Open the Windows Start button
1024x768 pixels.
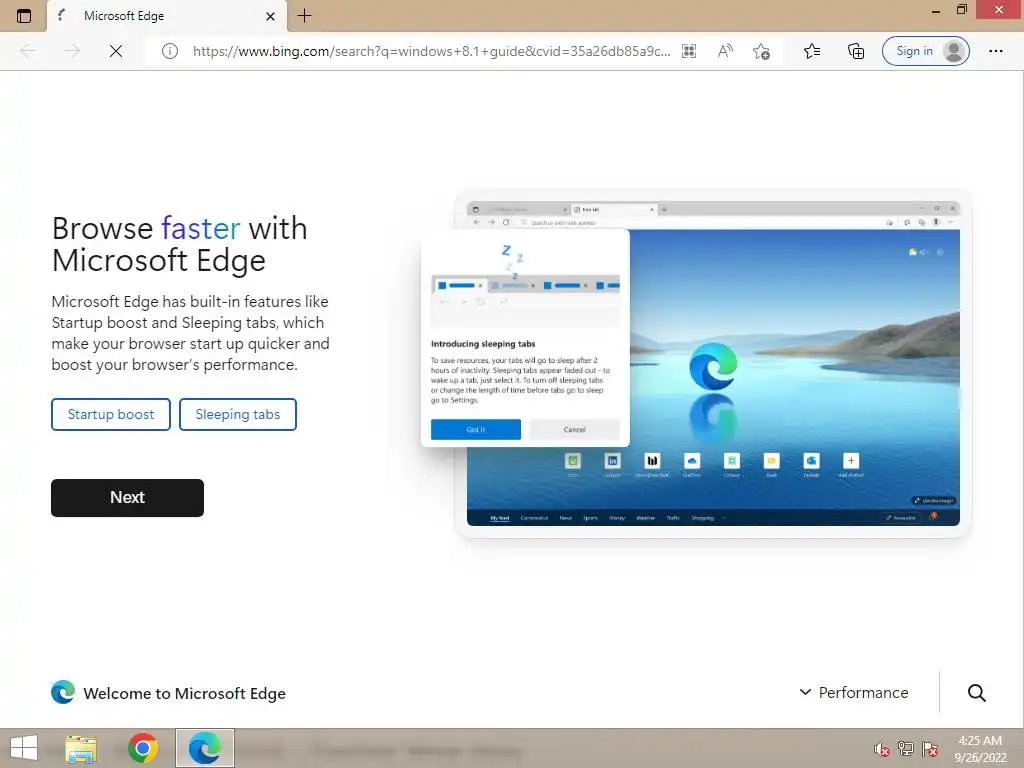click(24, 748)
